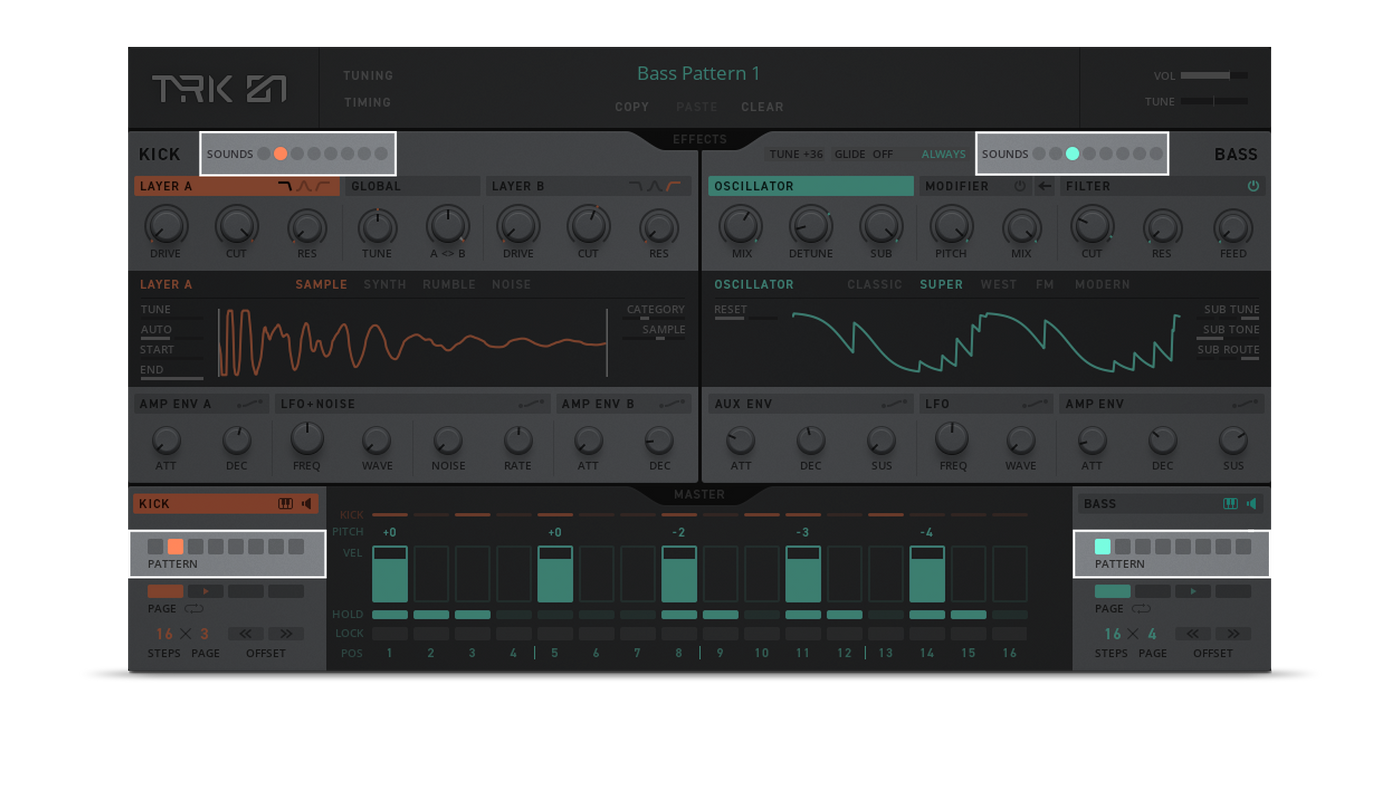Select the first Kick sound slot
The height and width of the screenshot is (804, 1400).
click(x=264, y=154)
